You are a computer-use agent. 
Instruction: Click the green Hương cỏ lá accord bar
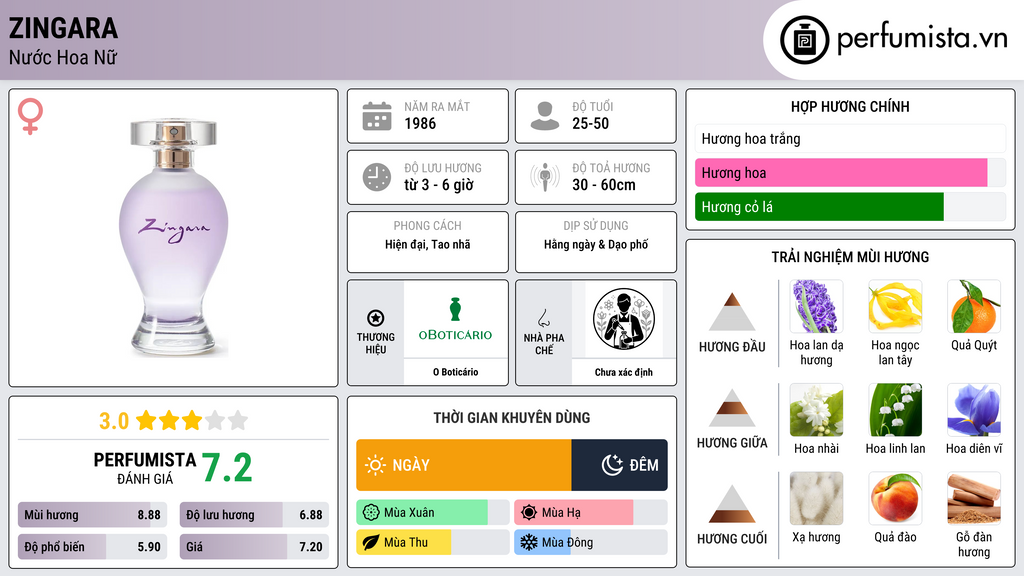850,206
